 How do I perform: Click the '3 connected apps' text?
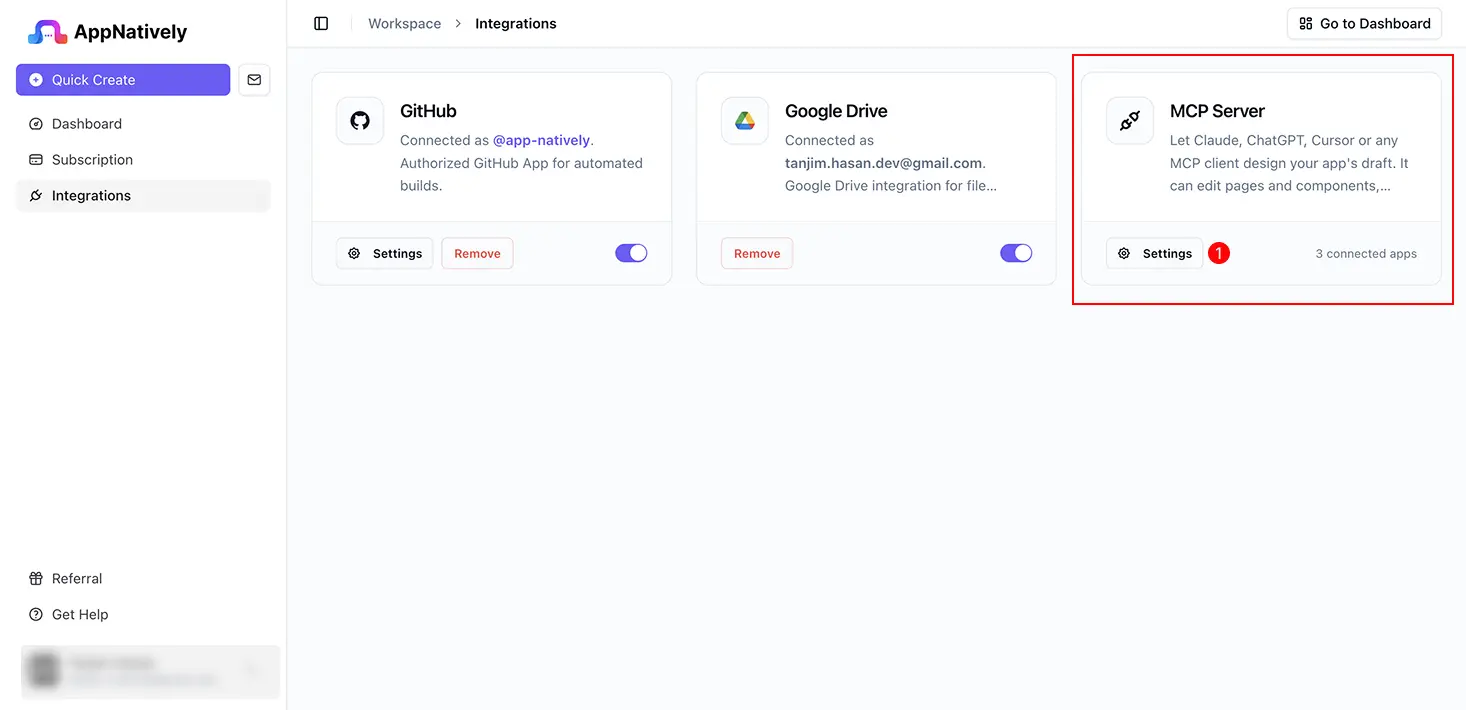(1366, 254)
